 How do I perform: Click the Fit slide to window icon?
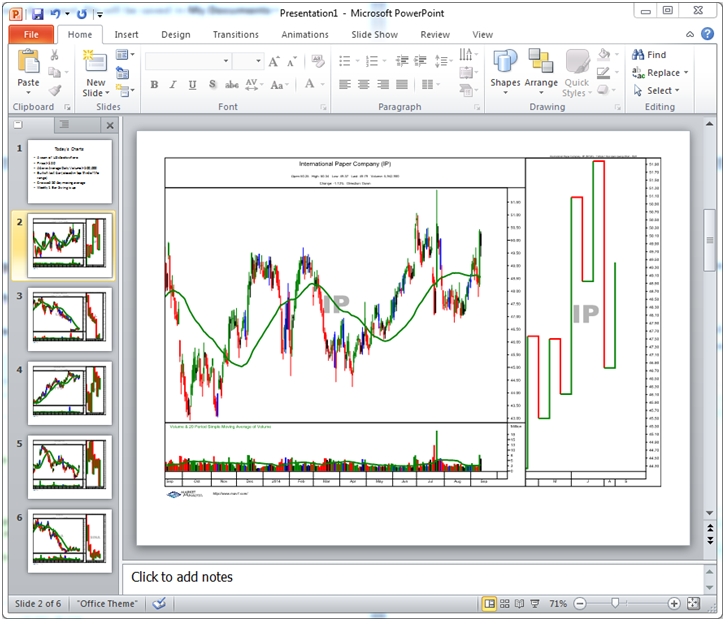coord(693,603)
